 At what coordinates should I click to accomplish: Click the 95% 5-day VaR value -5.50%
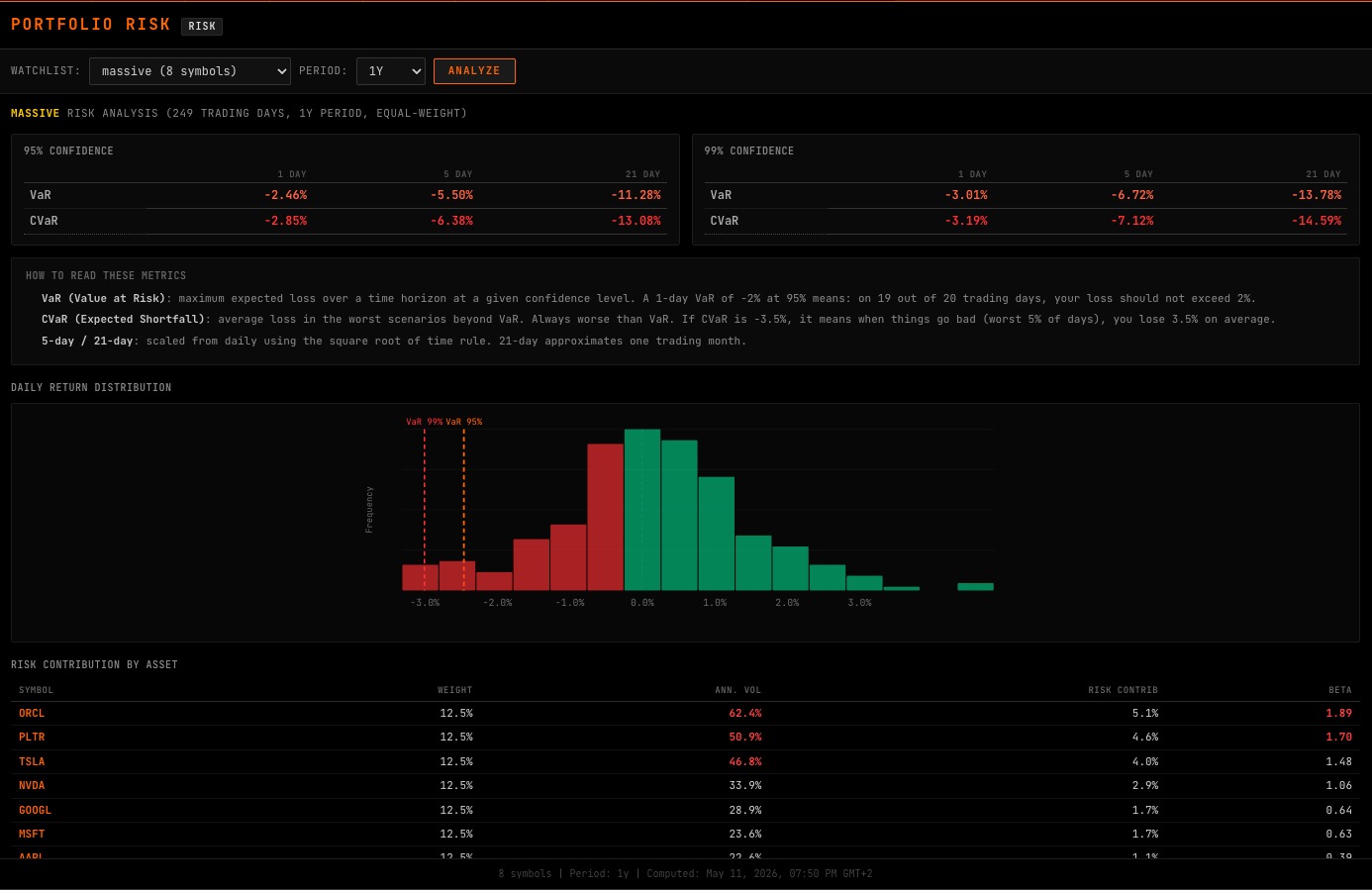click(x=452, y=195)
